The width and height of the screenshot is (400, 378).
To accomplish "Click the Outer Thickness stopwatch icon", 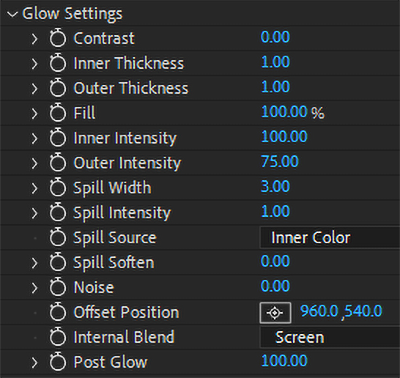I will click(58, 88).
